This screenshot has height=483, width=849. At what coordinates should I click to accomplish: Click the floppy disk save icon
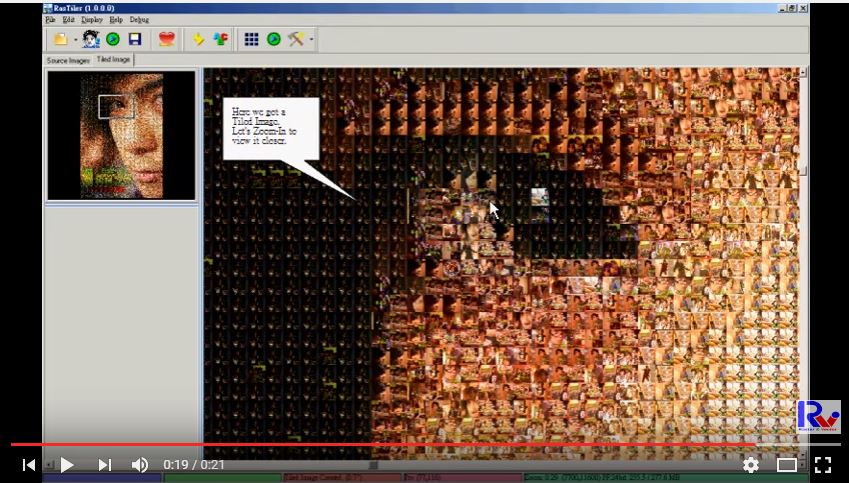point(135,39)
